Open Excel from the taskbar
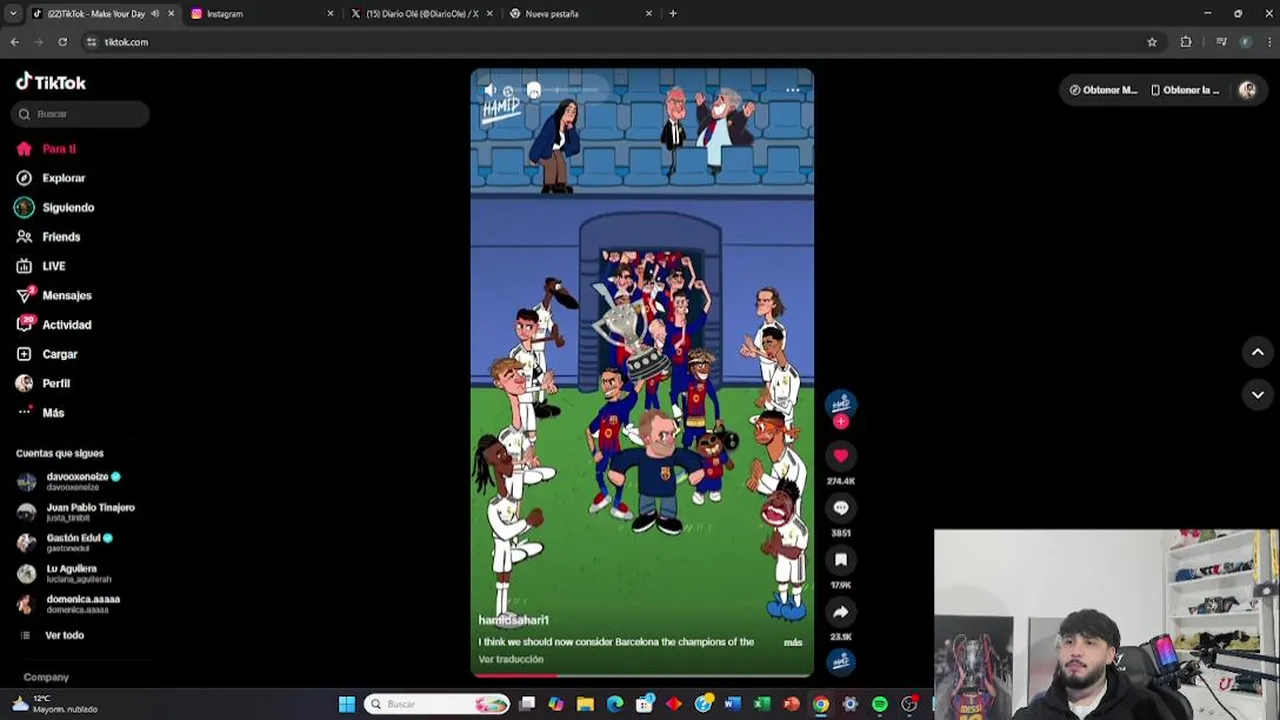The width and height of the screenshot is (1280, 720). [762, 704]
